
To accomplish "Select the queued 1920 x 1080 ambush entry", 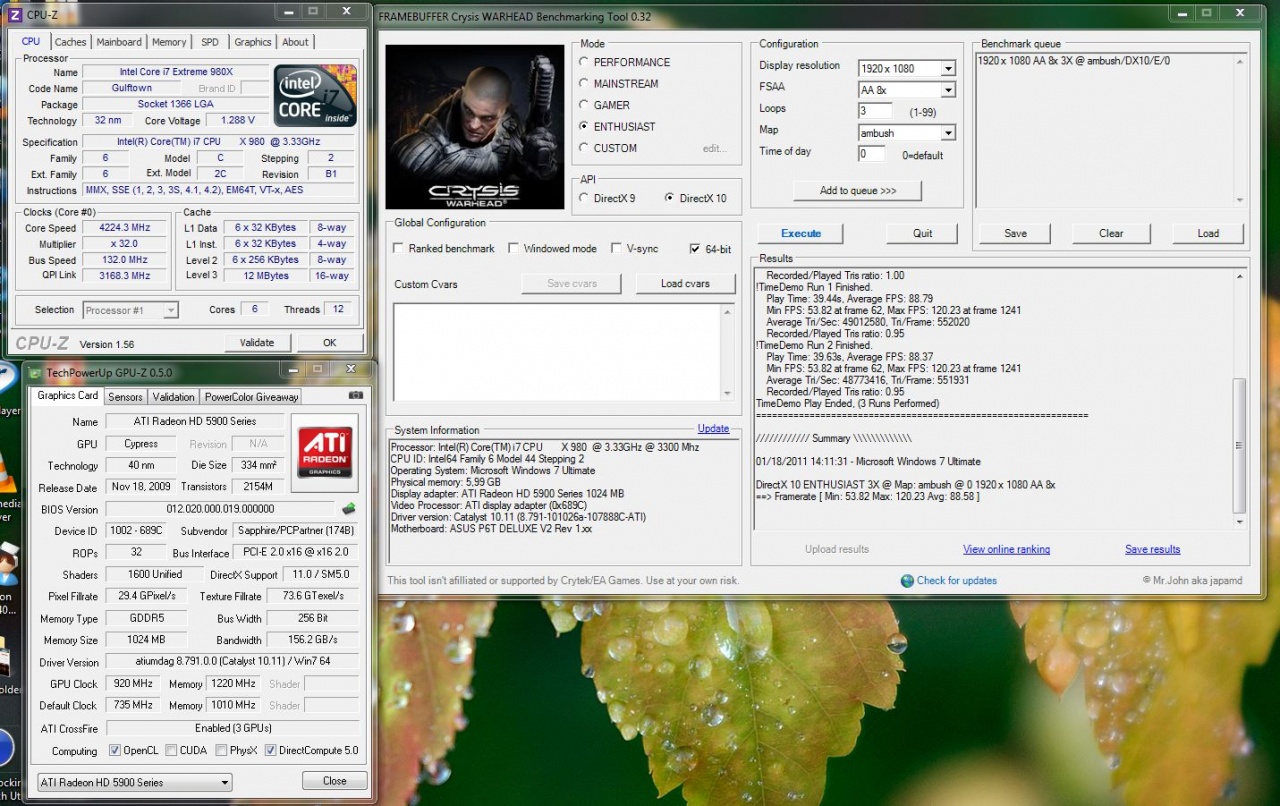I will click(1074, 61).
